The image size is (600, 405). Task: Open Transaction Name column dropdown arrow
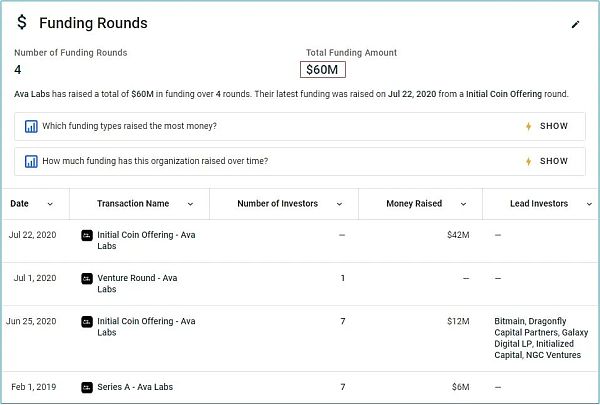pos(190,204)
